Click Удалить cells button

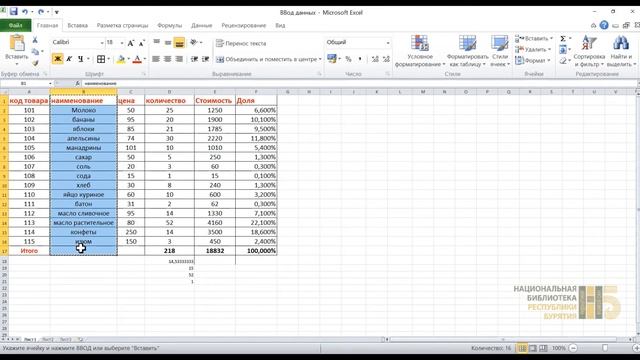coord(533,49)
